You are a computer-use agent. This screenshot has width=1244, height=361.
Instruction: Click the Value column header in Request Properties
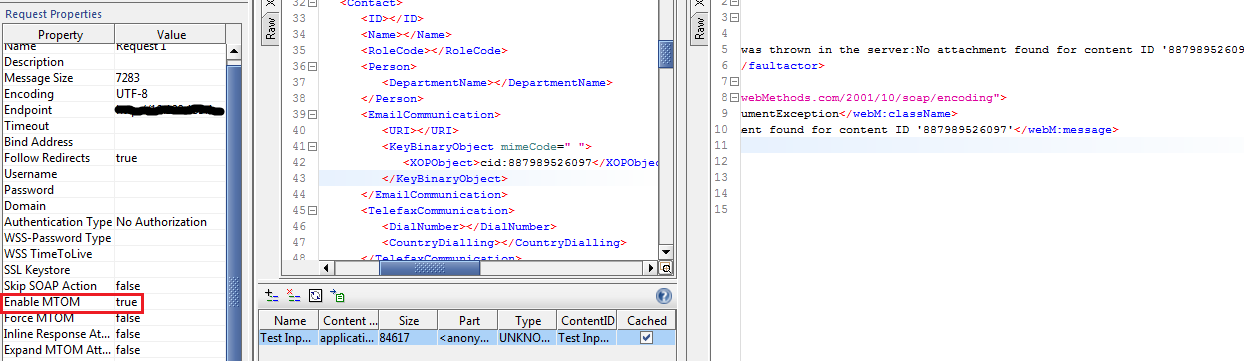[x=170, y=35]
